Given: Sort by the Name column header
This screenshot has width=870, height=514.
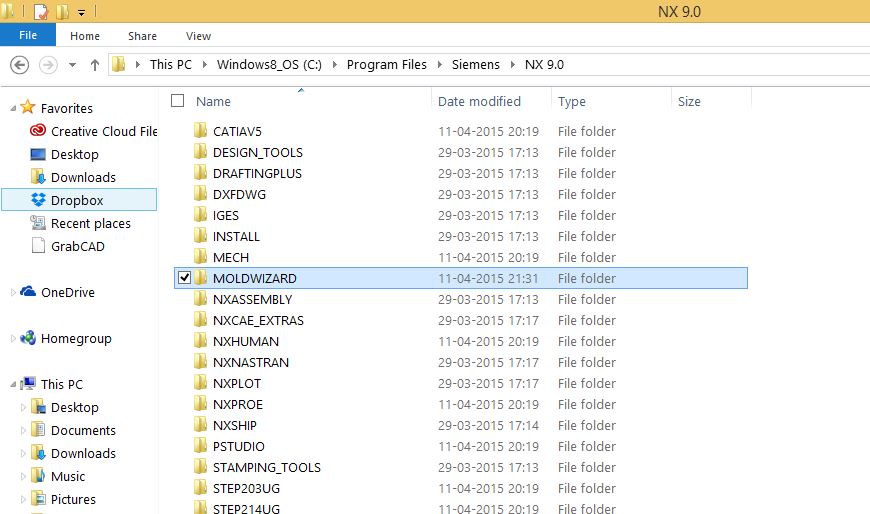Looking at the screenshot, I should (x=213, y=102).
